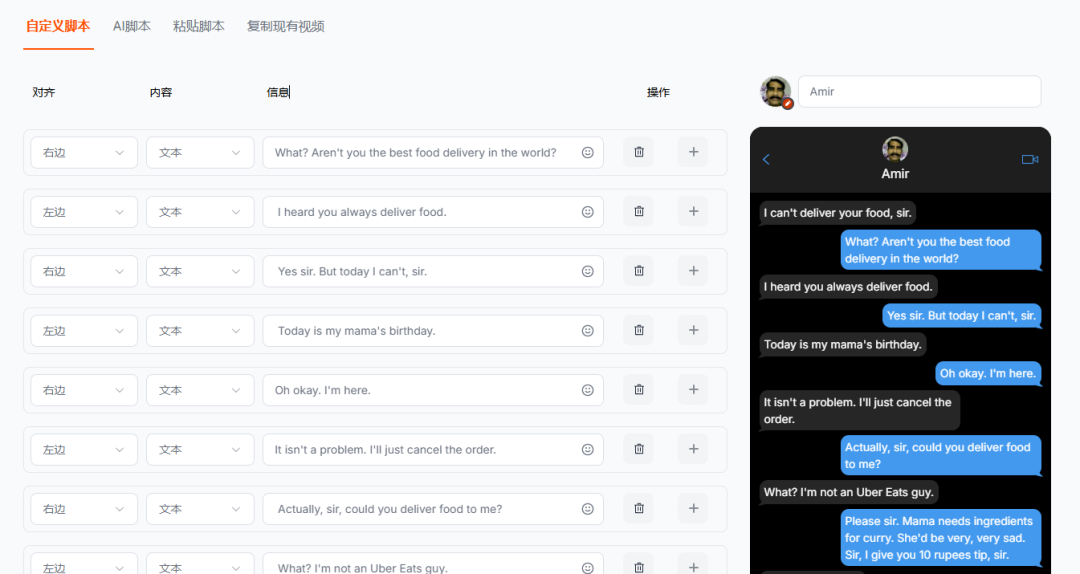This screenshot has height=574, width=1080.
Task: Open emoji picker for 'It isn't a problem'
Action: (x=588, y=449)
